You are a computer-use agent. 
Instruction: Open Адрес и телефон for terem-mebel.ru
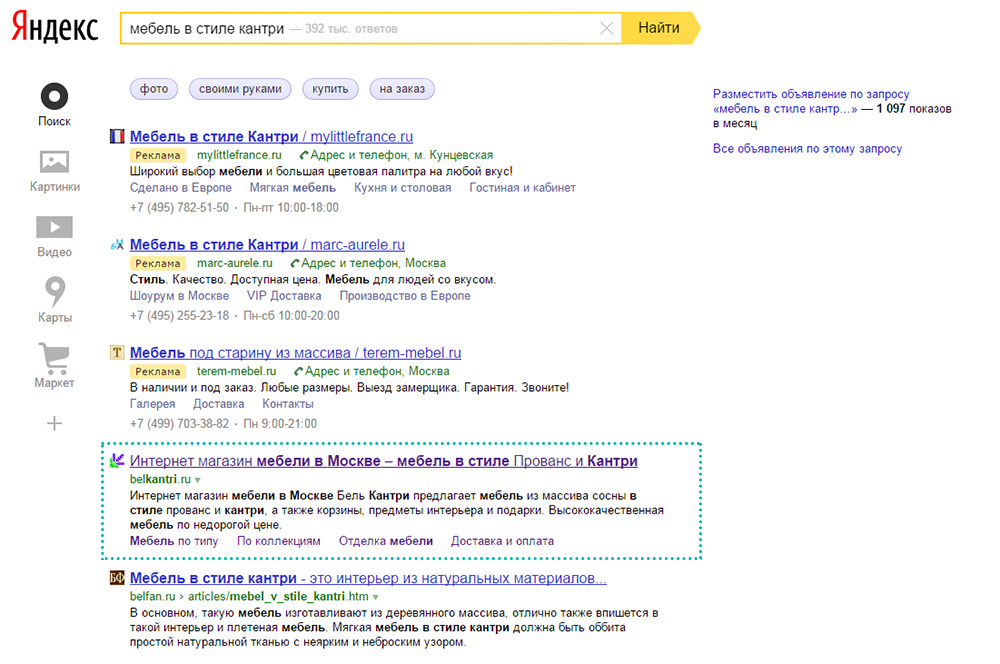371,371
